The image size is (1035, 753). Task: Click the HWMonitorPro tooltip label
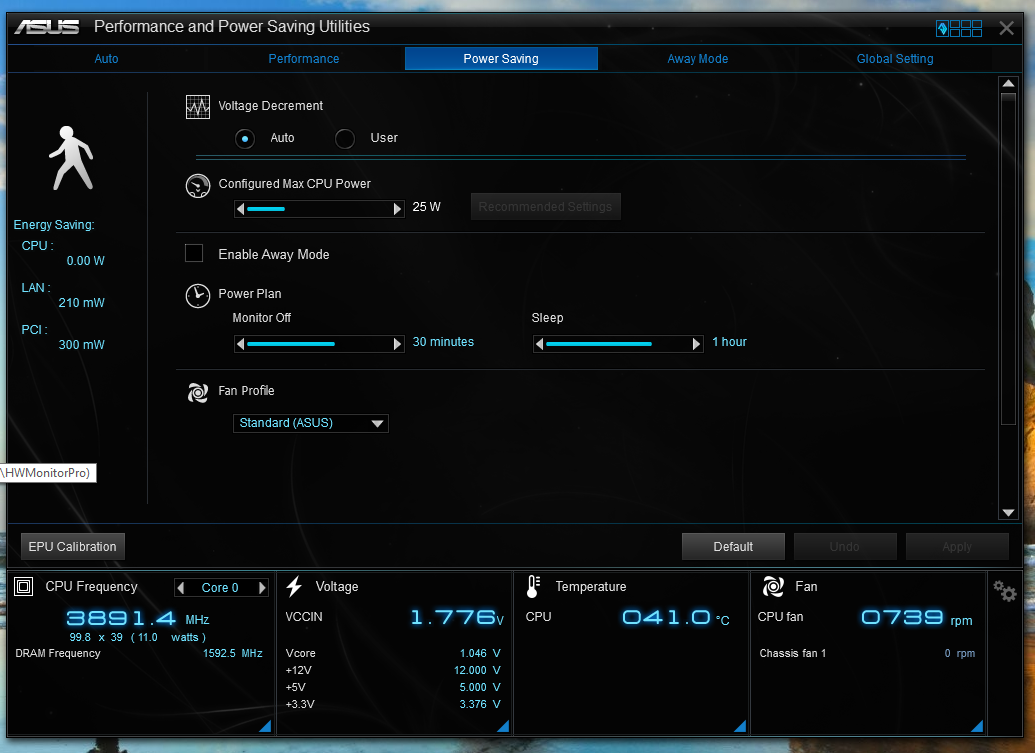pyautogui.click(x=48, y=473)
